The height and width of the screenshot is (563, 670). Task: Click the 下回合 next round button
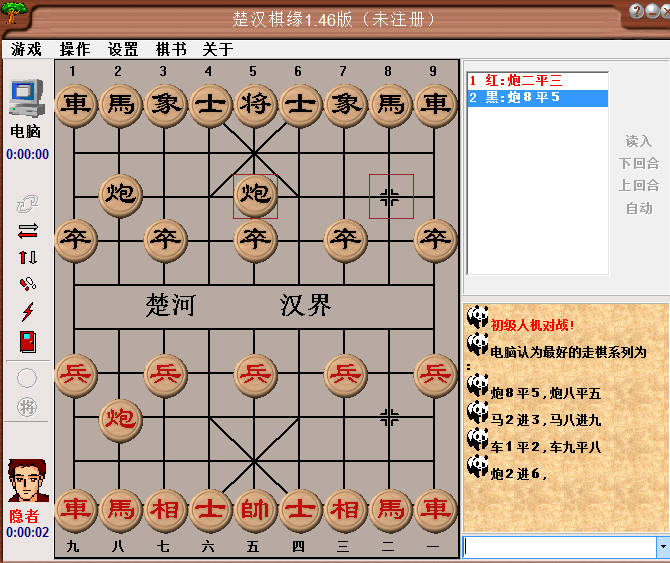click(639, 163)
